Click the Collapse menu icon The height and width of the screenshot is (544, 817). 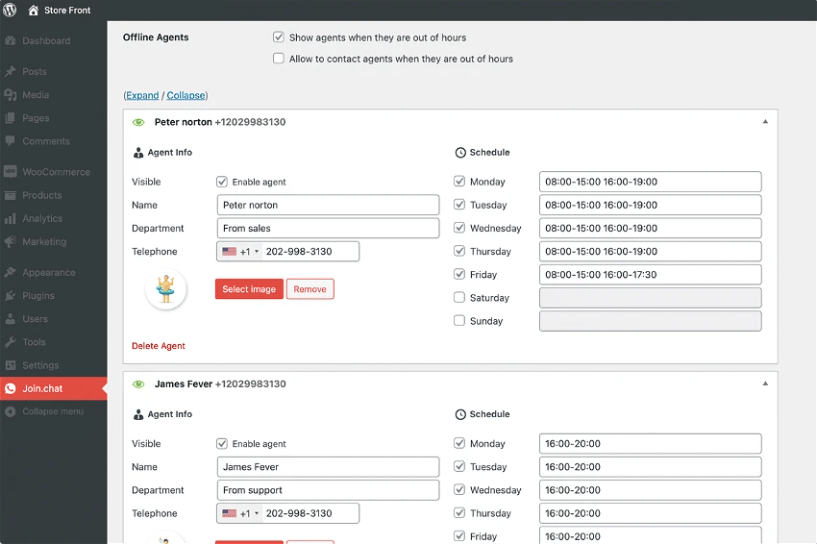coord(10,411)
